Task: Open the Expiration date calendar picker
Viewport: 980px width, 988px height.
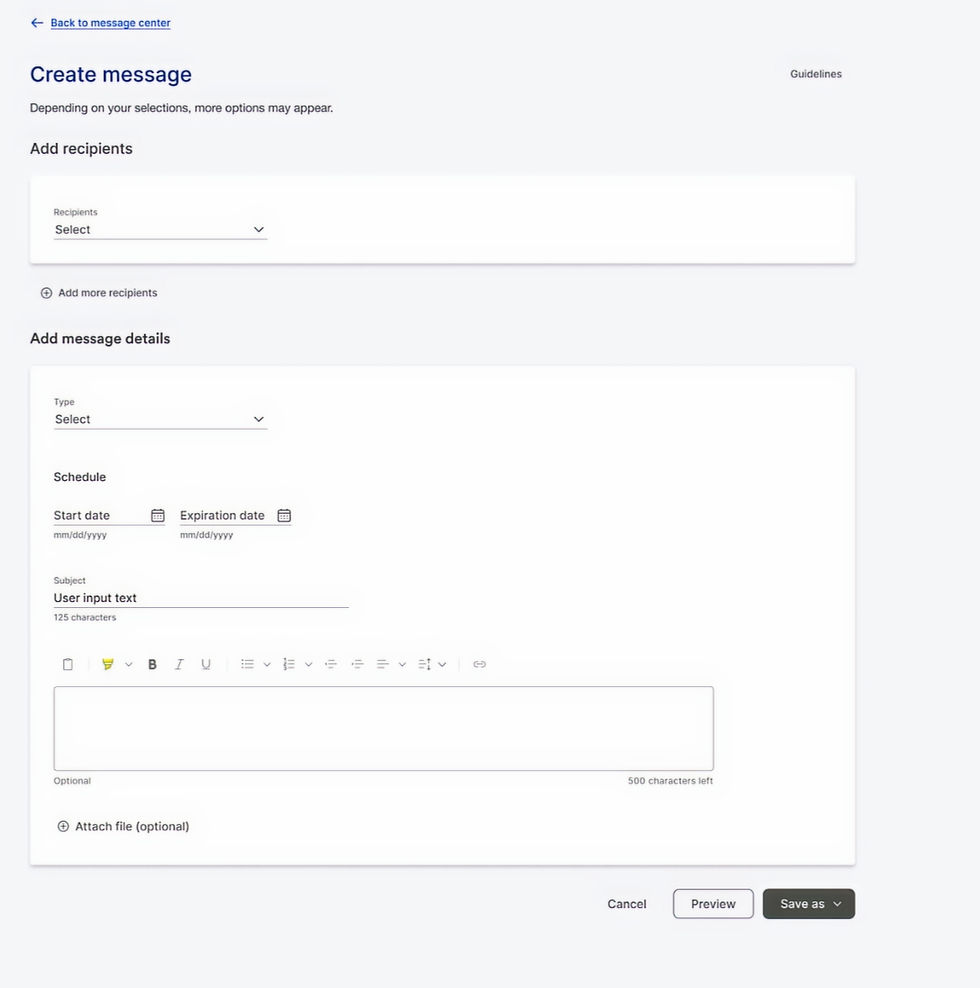Action: click(284, 515)
